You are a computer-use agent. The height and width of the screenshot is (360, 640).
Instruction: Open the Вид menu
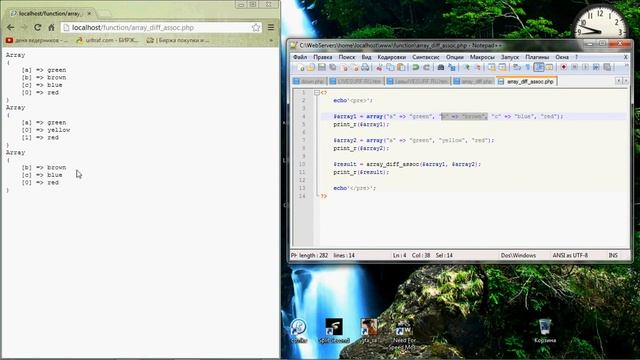pyautogui.click(x=367, y=57)
